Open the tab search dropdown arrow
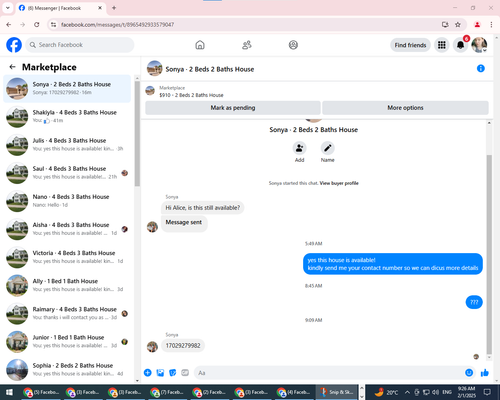Viewport: 500px width, 400px height. [8, 8]
